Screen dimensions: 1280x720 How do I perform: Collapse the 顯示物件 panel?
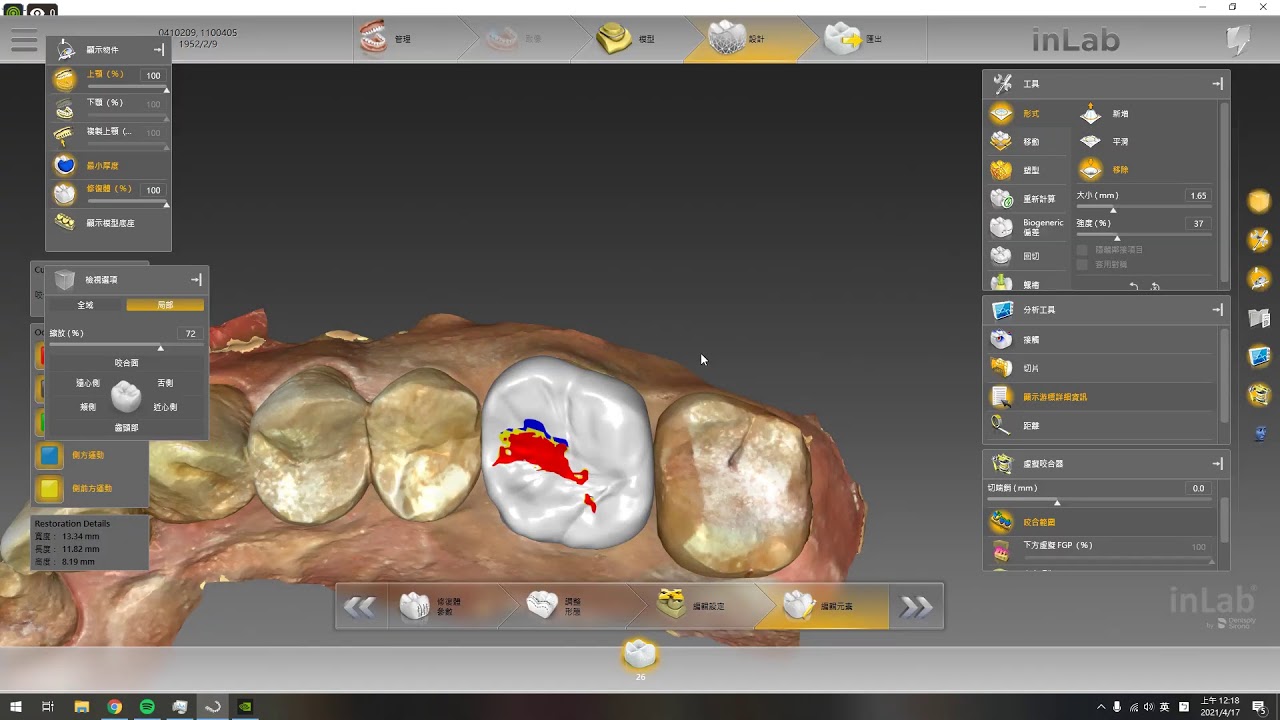click(159, 50)
